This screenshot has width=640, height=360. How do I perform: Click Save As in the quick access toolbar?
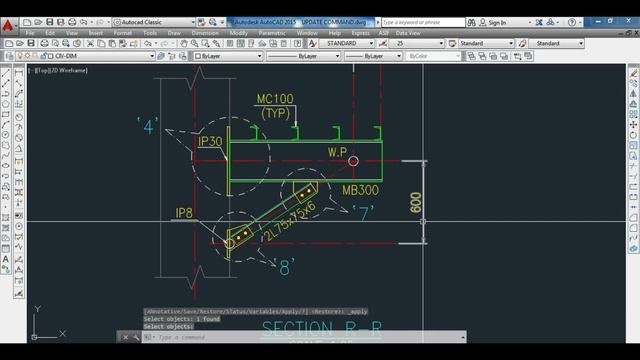[60, 22]
